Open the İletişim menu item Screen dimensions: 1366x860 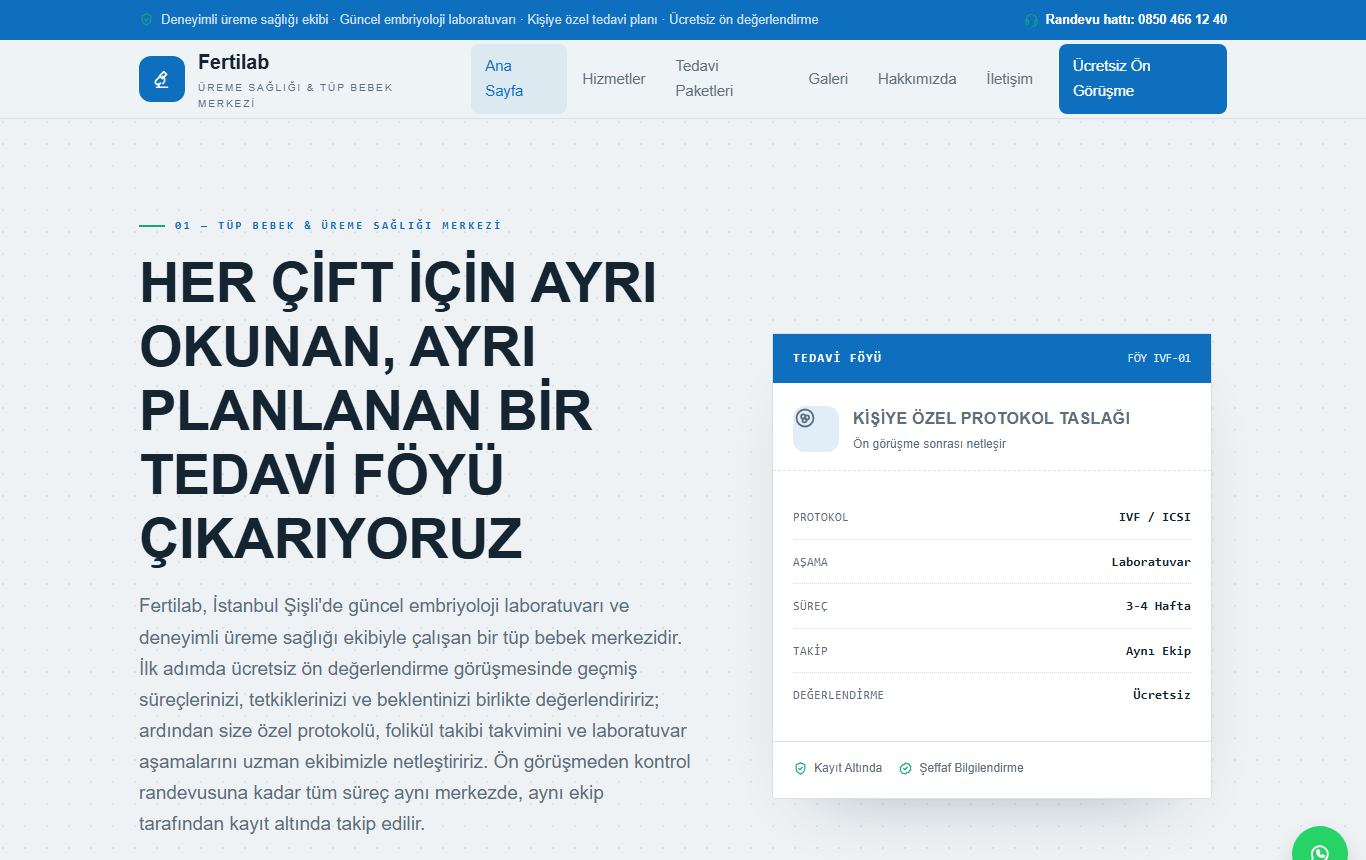1009,79
